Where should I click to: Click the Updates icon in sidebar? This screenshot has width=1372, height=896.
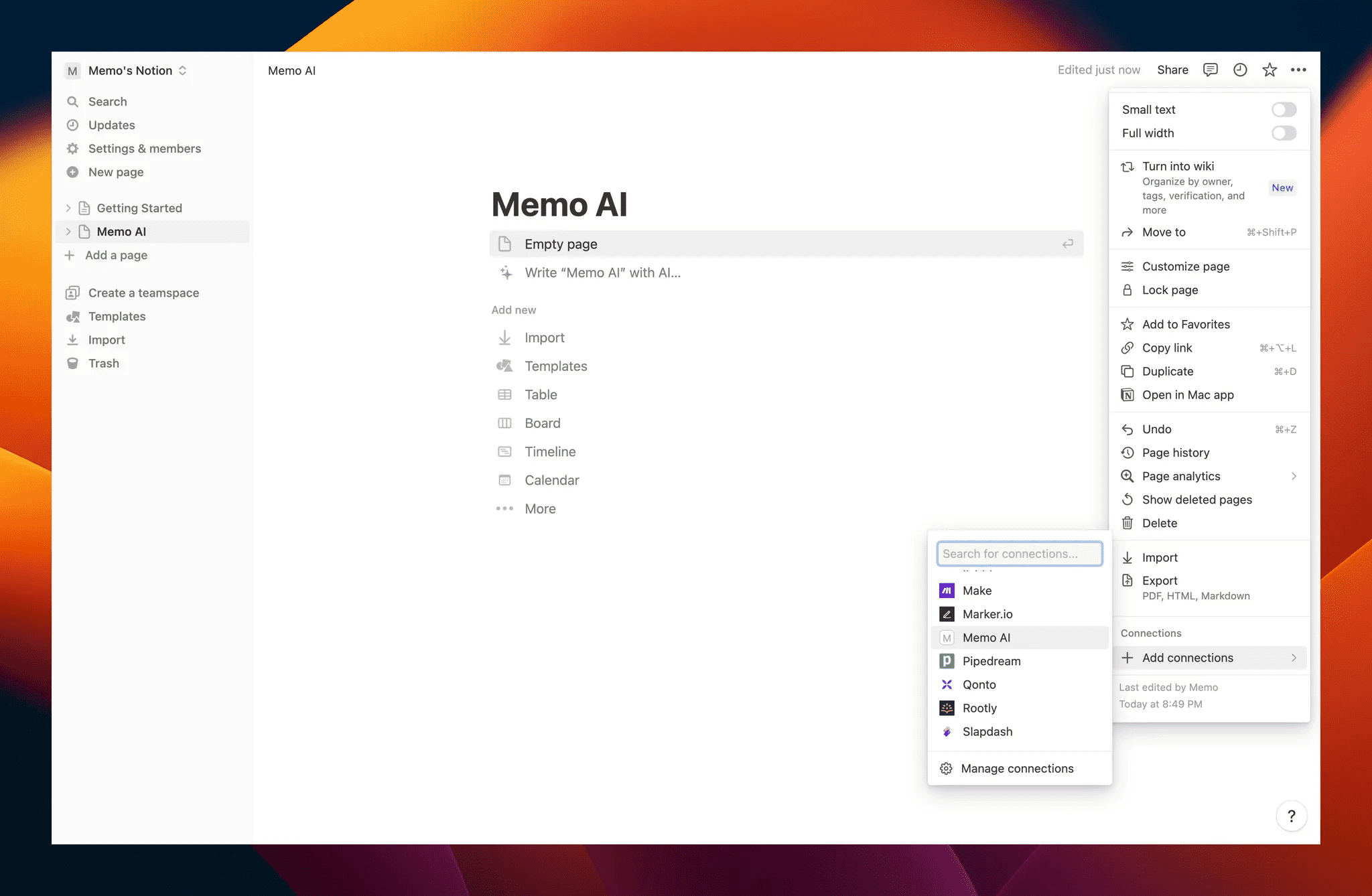75,125
